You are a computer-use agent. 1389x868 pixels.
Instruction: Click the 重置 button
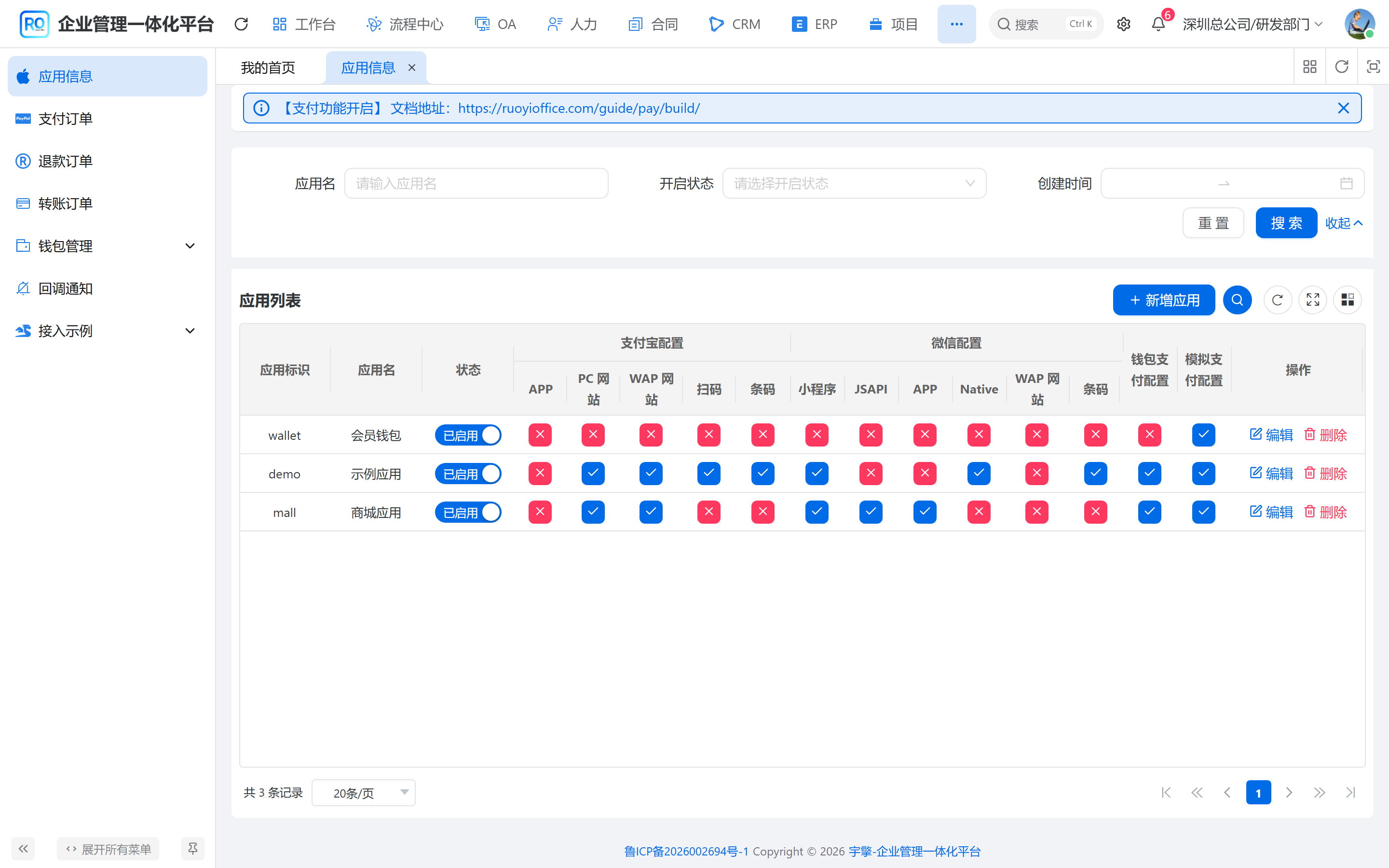click(1213, 223)
